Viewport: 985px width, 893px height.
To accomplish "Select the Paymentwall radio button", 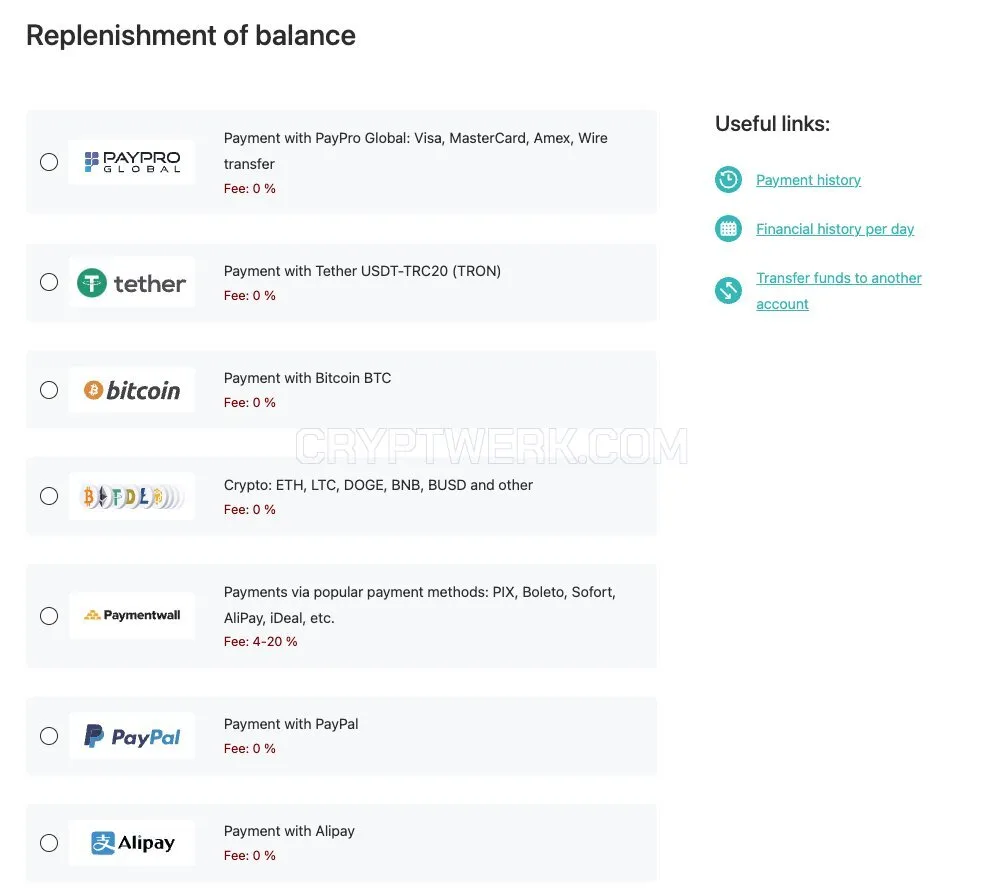I will [49, 615].
